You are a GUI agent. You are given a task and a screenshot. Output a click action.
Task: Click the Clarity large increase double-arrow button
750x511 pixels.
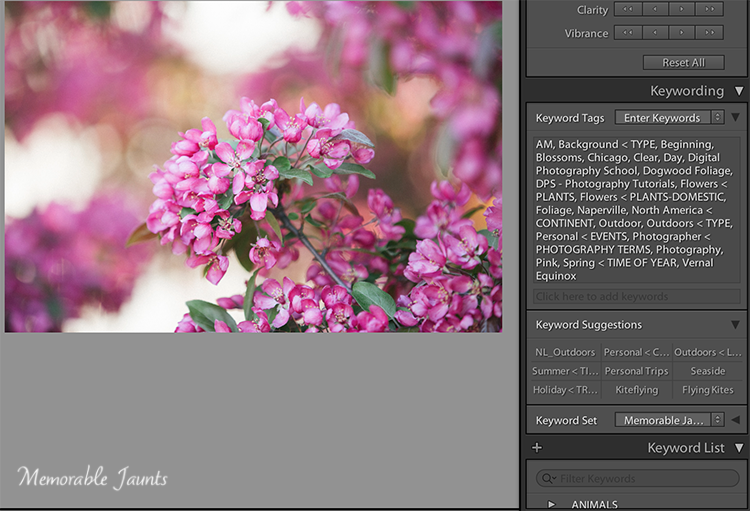click(x=710, y=9)
